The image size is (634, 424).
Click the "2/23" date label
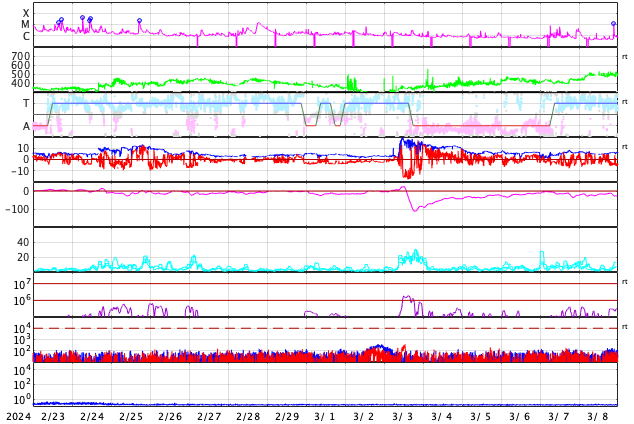coord(53,417)
